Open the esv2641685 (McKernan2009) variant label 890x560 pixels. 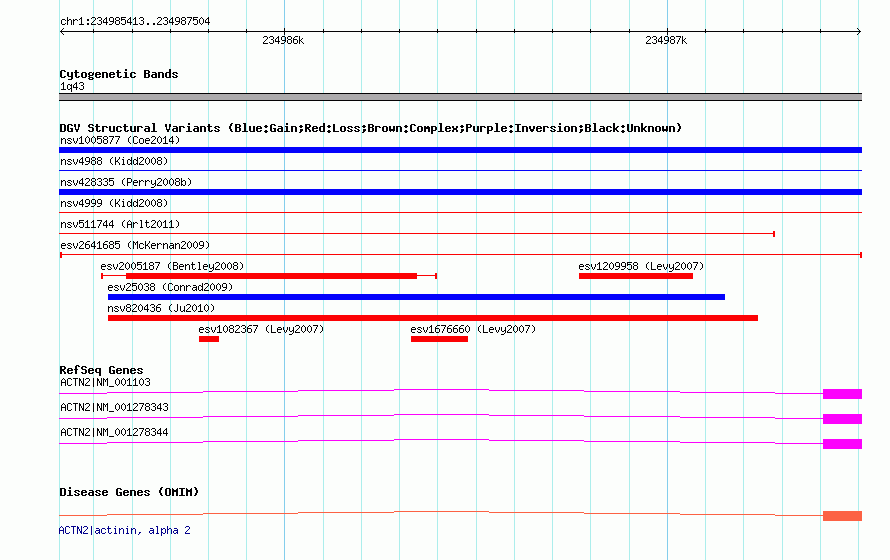coord(135,245)
